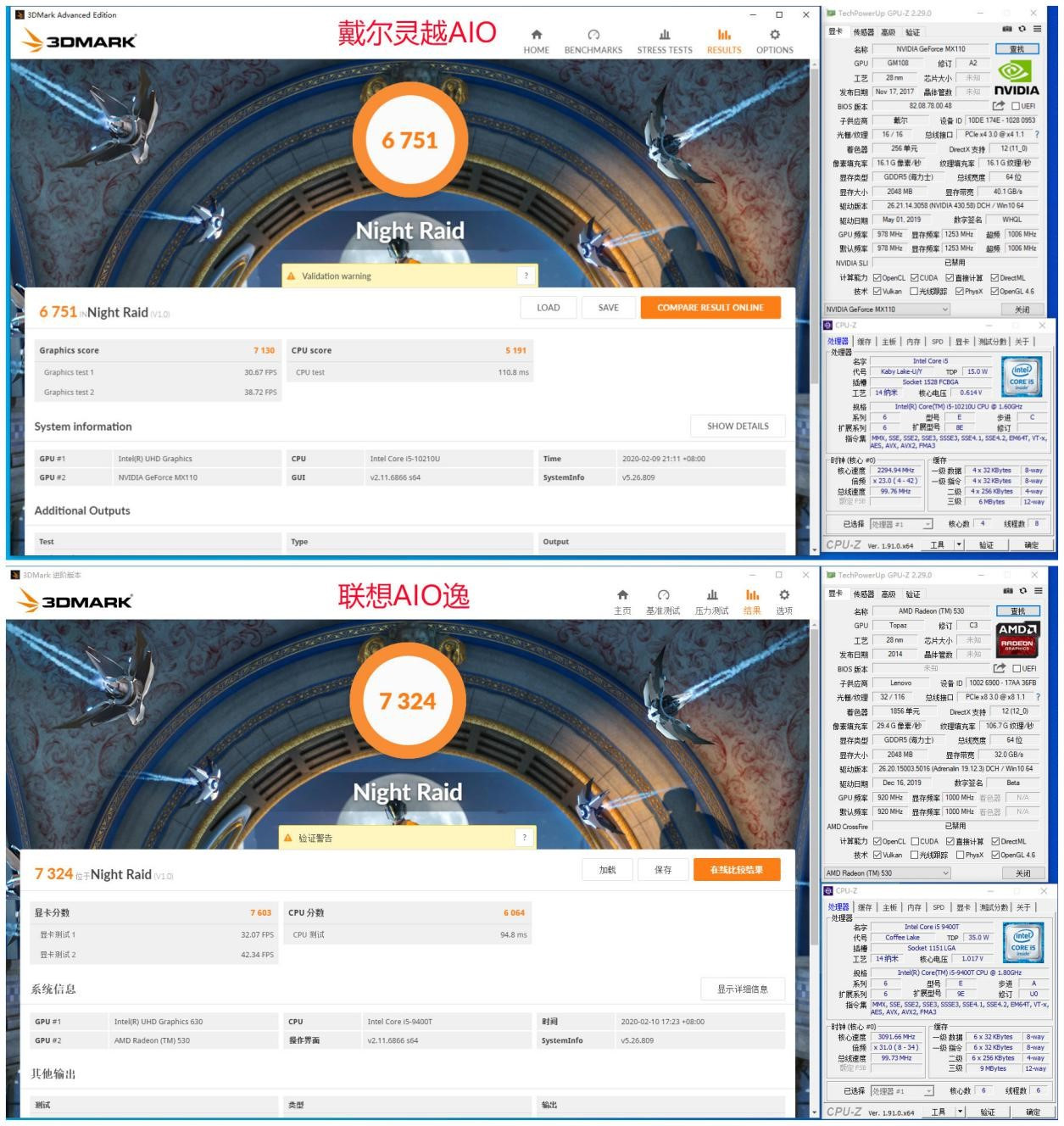This screenshot has width=1064, height=1126.
Task: Open 处理器 #1 dropdown in top CPU-Z
Action: point(900,524)
